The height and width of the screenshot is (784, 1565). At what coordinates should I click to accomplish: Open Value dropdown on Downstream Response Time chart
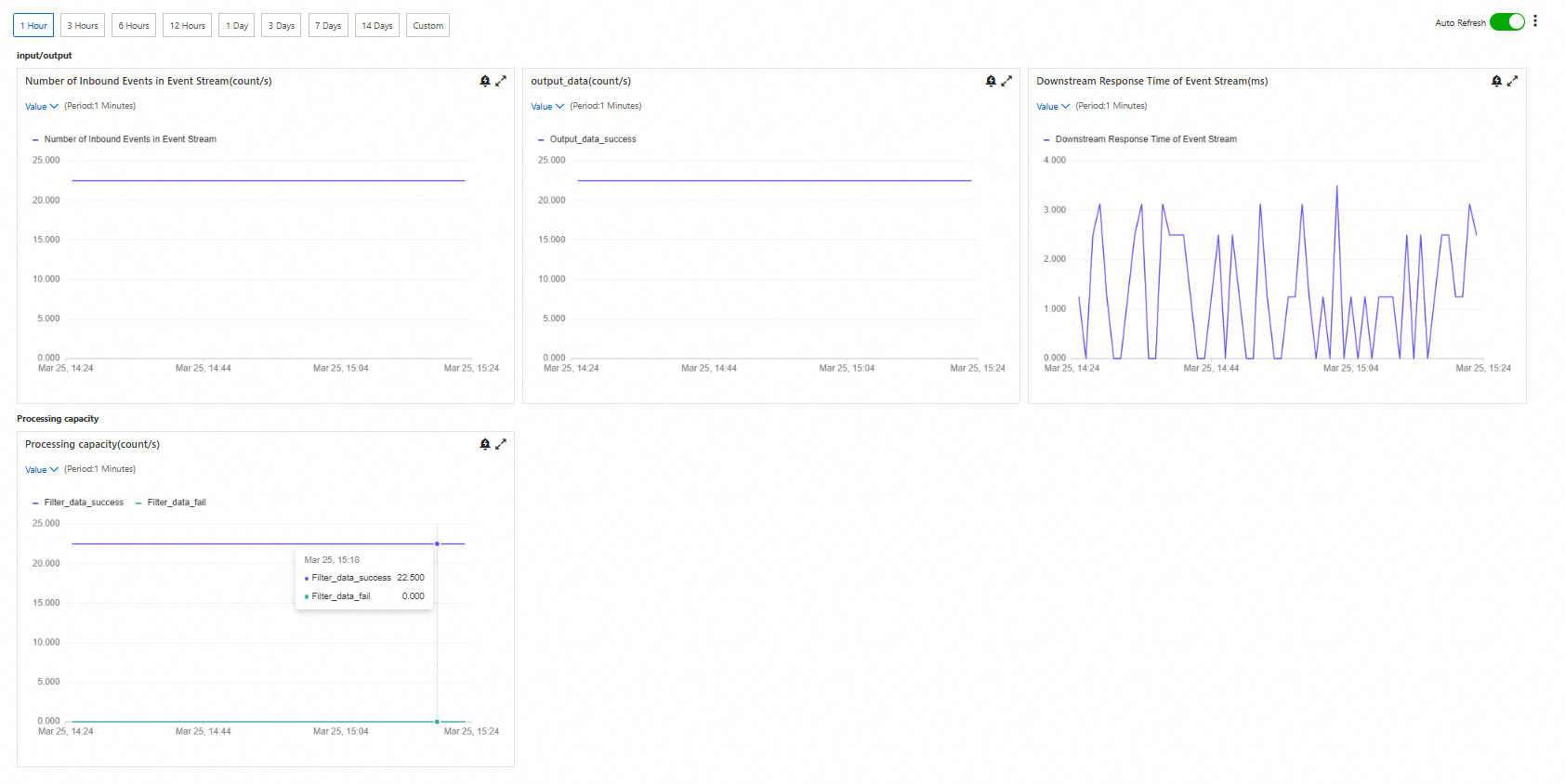(1053, 107)
